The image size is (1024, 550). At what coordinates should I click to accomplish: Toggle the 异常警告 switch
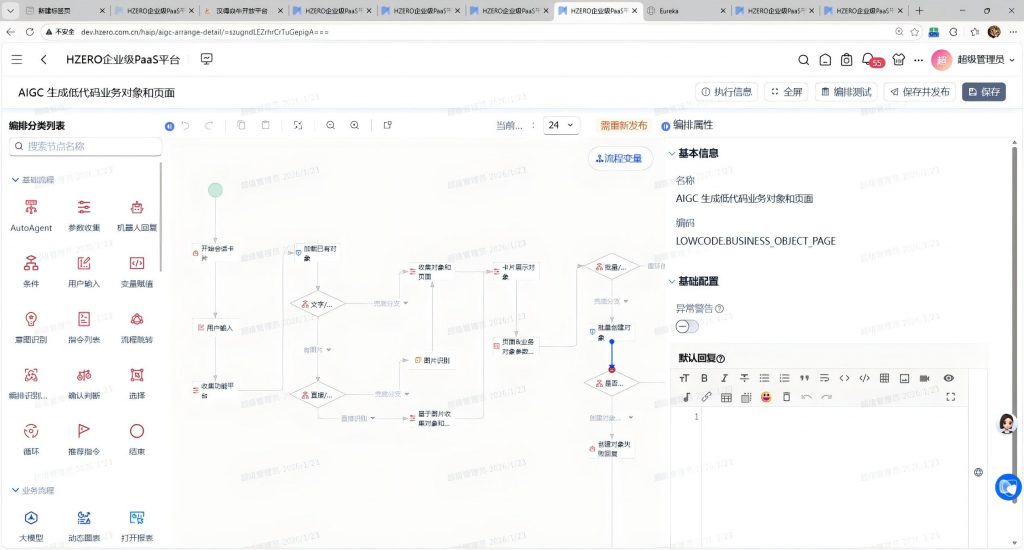pos(687,326)
